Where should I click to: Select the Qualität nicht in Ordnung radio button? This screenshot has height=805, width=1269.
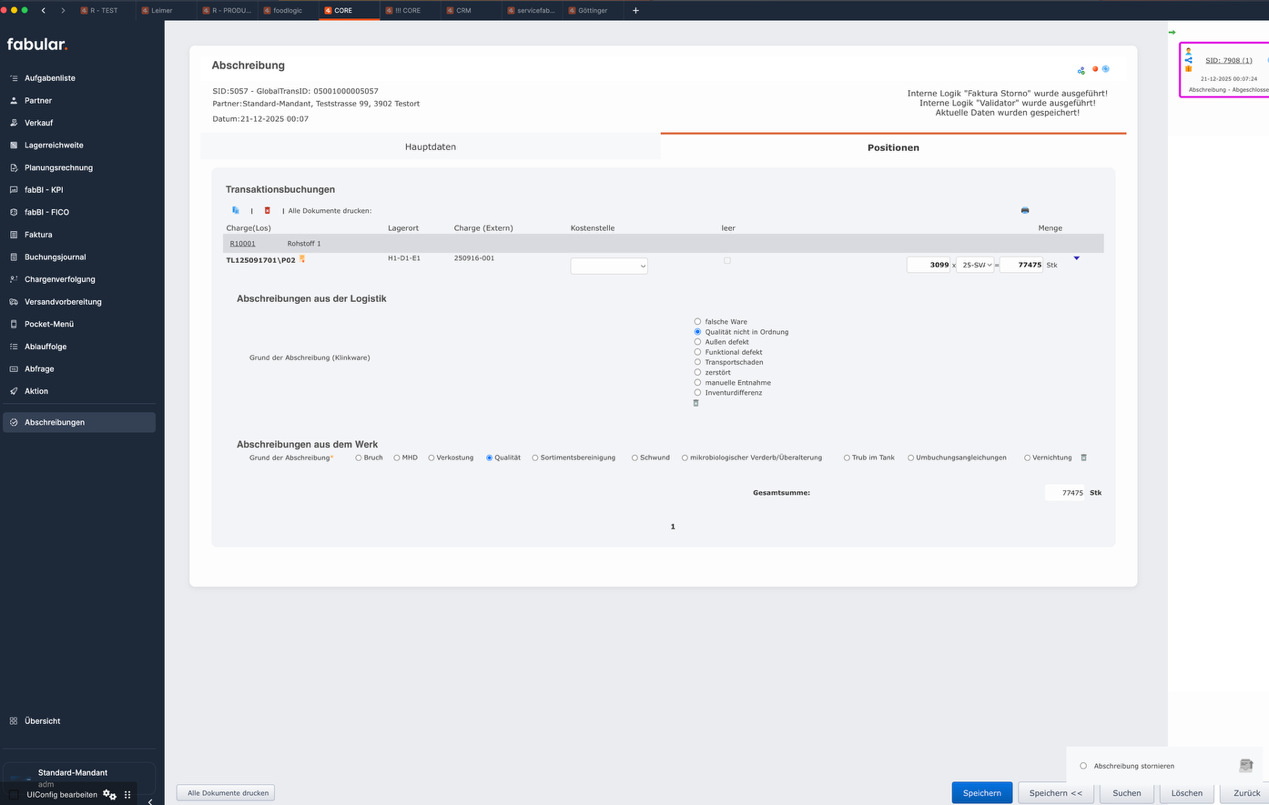pos(696,331)
